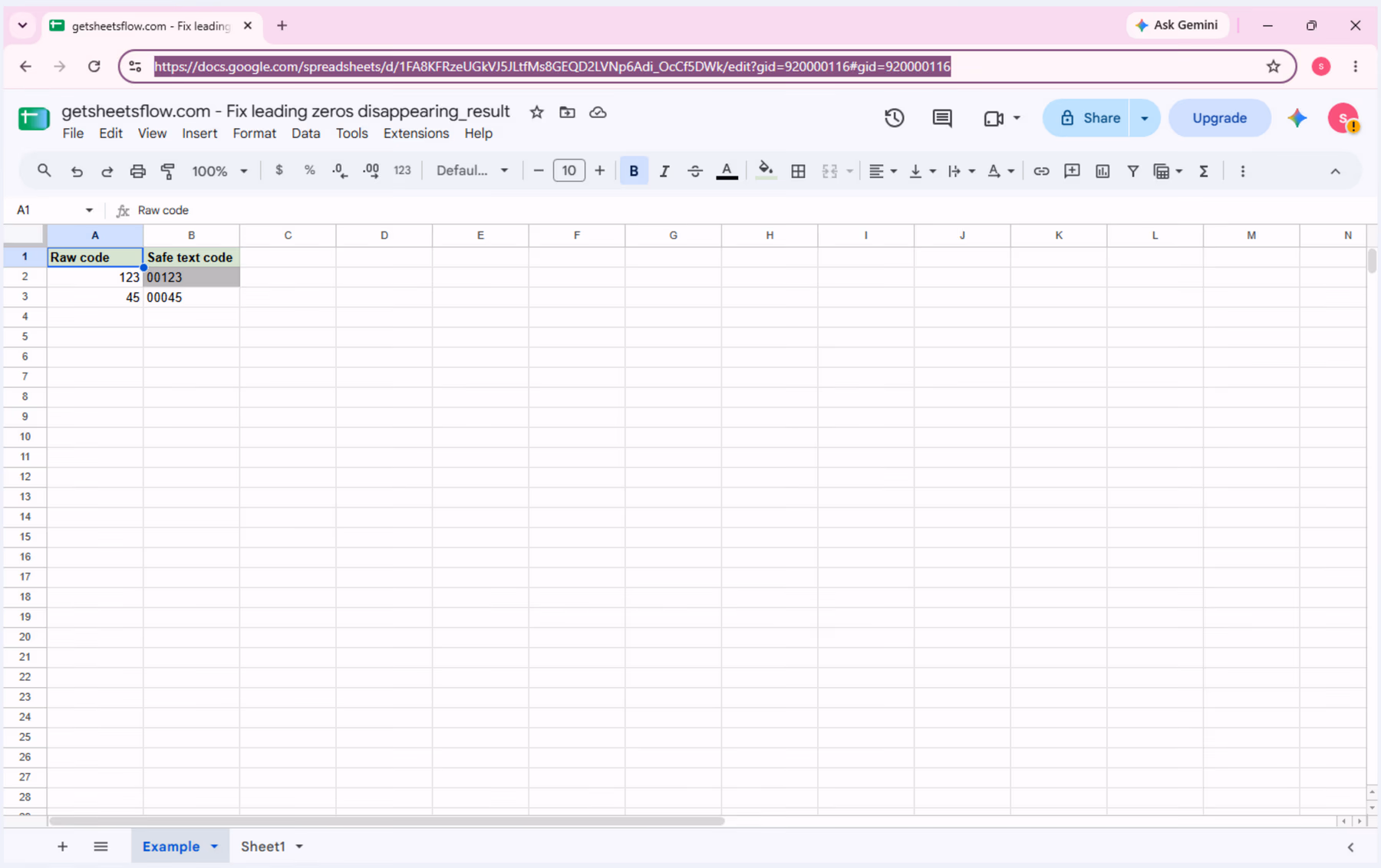This screenshot has height=868, width=1381.
Task: Open the Data menu
Action: tap(305, 133)
